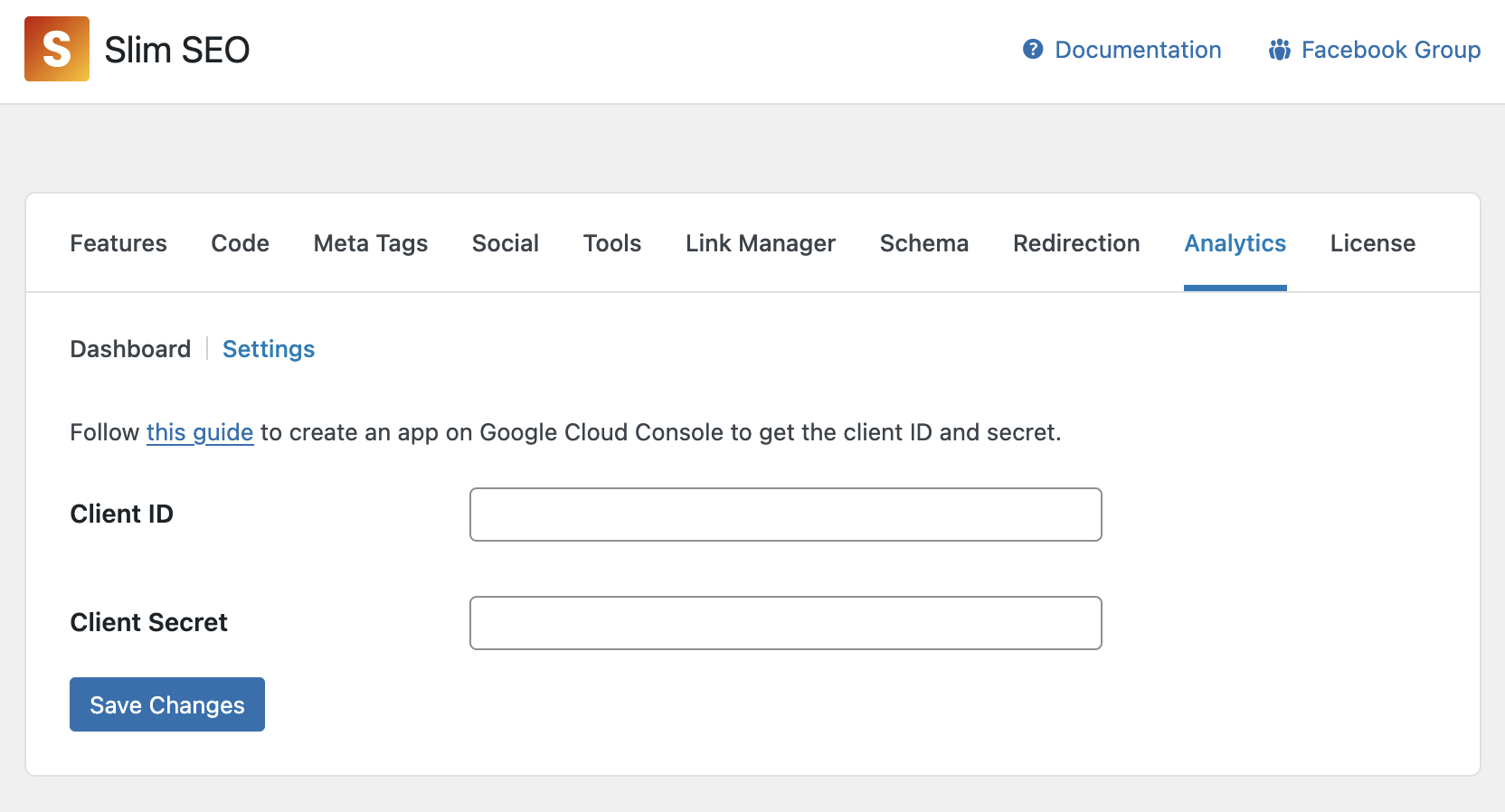Click the Slim SEO title text

(177, 50)
